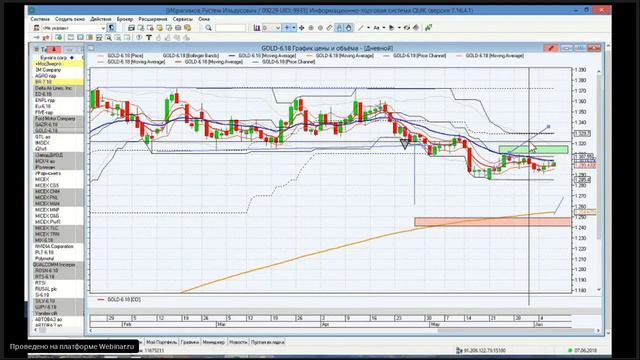
Task: Select MICEX O&G in instruments list
Action: (58, 216)
